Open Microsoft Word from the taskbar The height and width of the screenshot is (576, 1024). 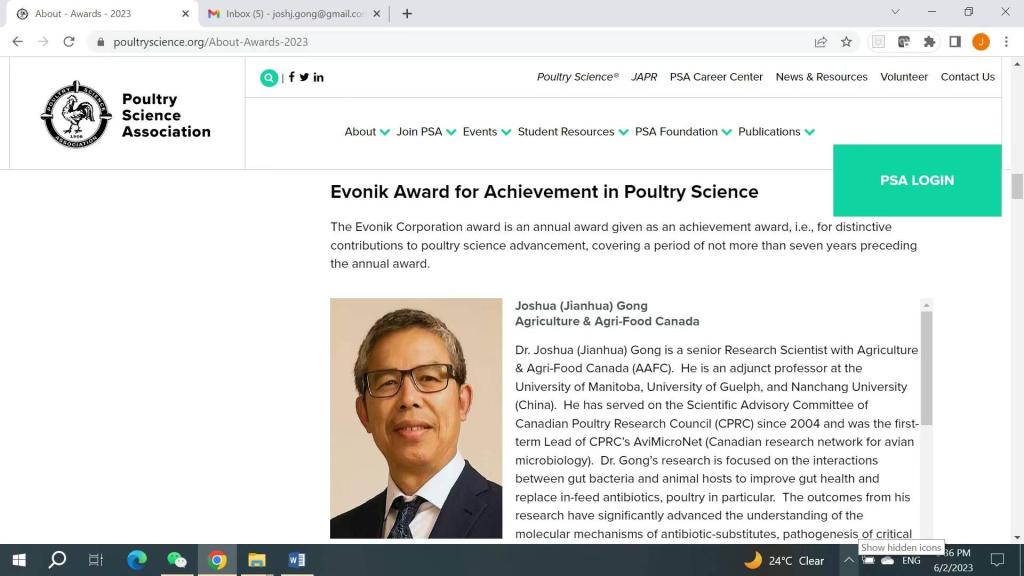[296, 560]
